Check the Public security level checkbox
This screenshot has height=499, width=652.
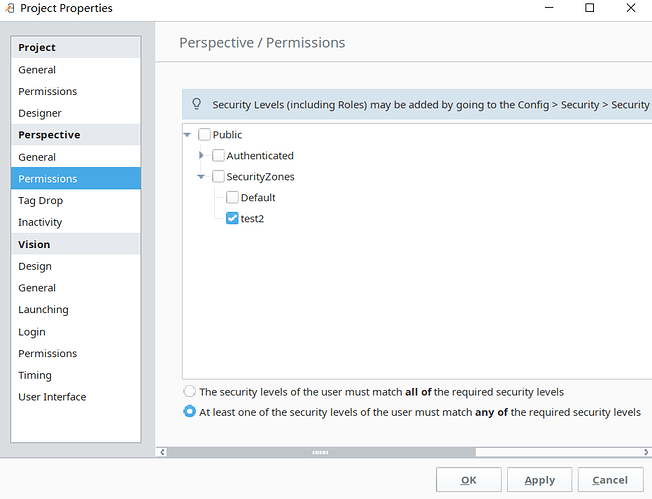coord(205,135)
